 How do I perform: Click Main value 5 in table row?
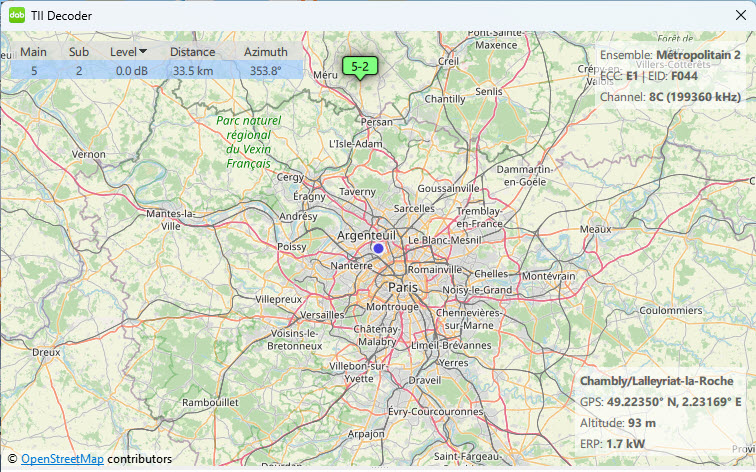pyautogui.click(x=34, y=71)
